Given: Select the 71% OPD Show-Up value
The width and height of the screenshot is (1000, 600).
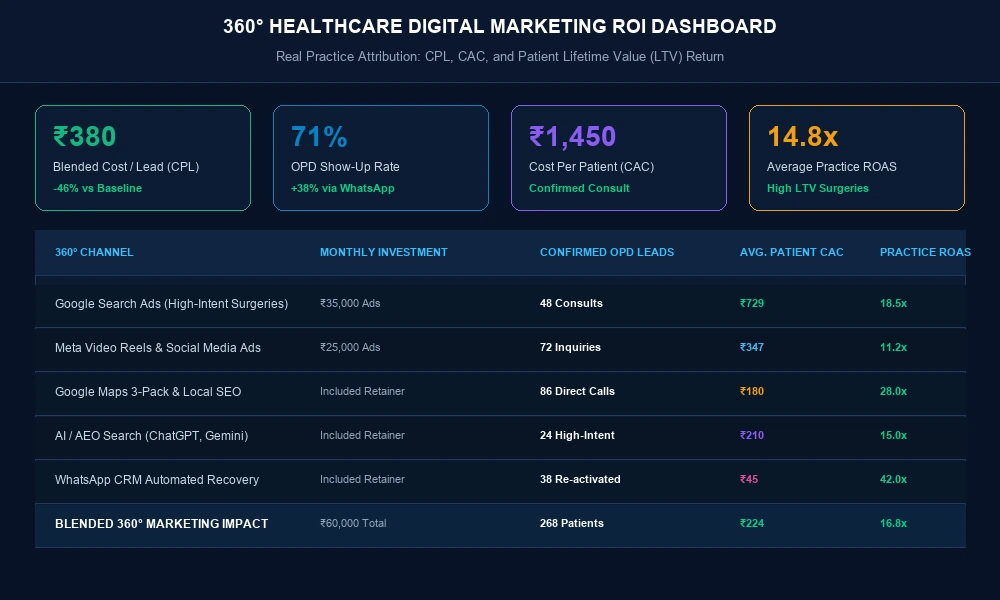Looking at the screenshot, I should pos(319,136).
